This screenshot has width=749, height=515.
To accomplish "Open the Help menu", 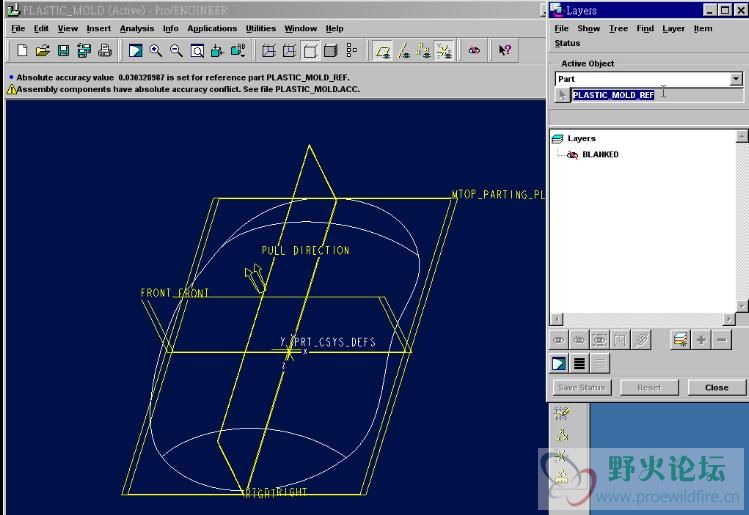I will [334, 28].
